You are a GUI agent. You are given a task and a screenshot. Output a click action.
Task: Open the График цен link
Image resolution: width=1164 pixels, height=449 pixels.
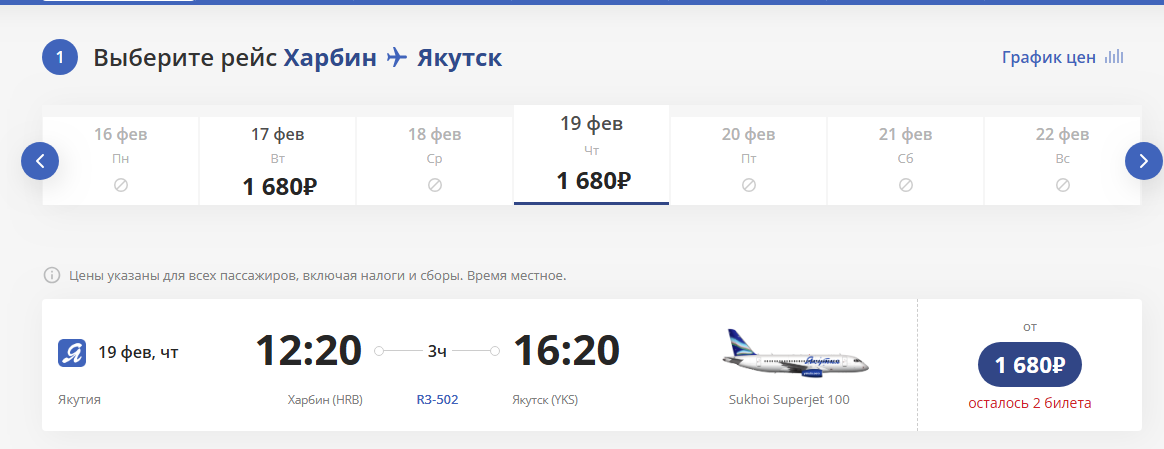1049,57
